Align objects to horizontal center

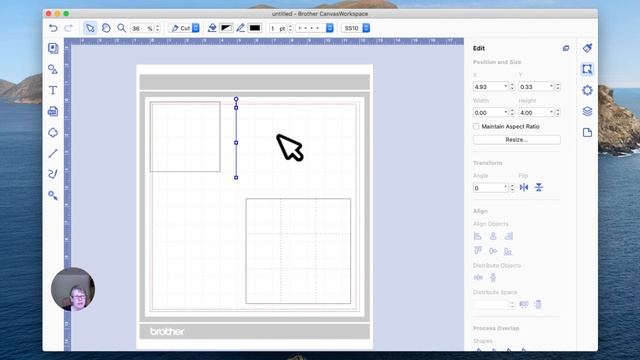tap(493, 236)
